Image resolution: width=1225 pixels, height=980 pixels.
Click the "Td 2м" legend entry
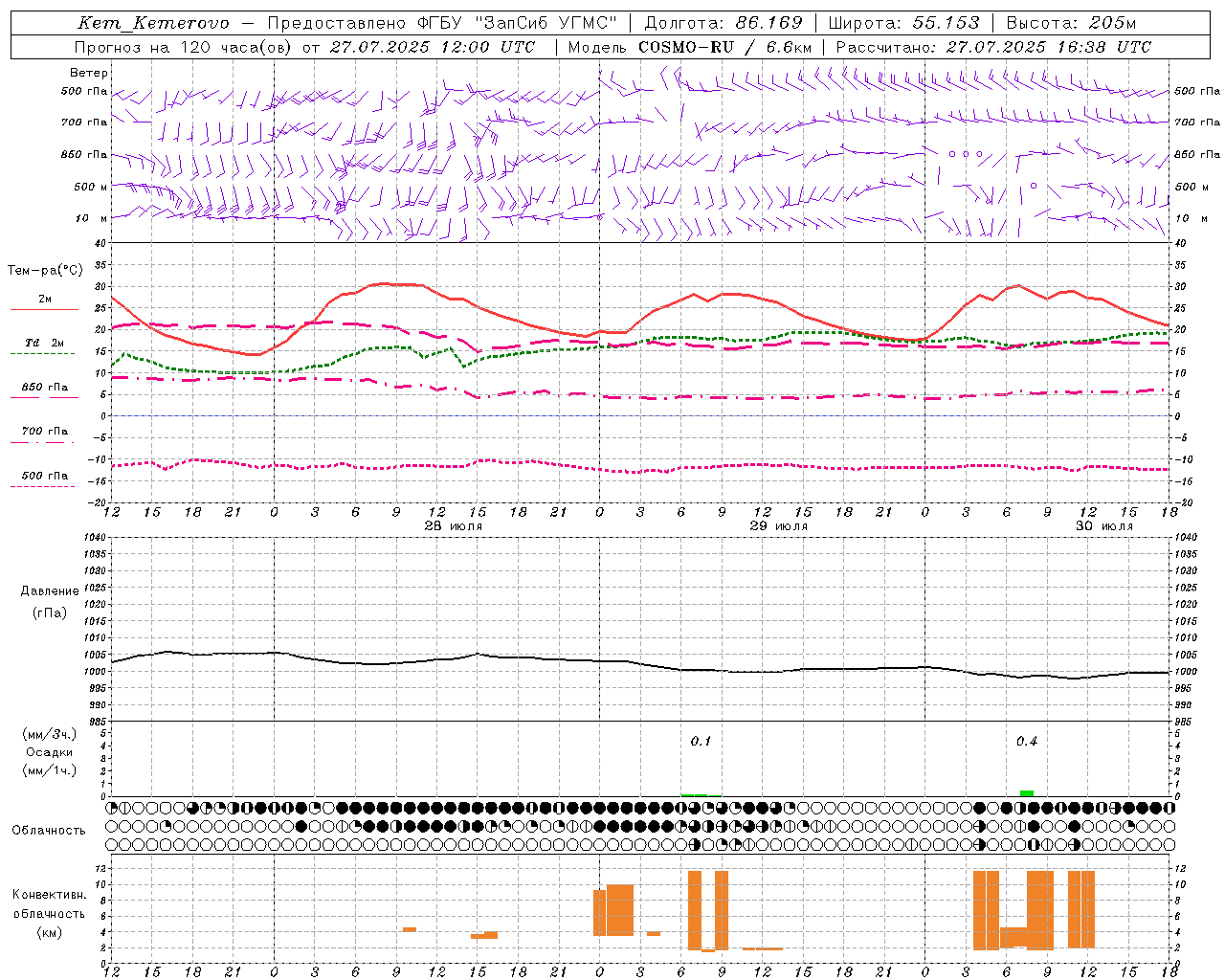tap(45, 343)
